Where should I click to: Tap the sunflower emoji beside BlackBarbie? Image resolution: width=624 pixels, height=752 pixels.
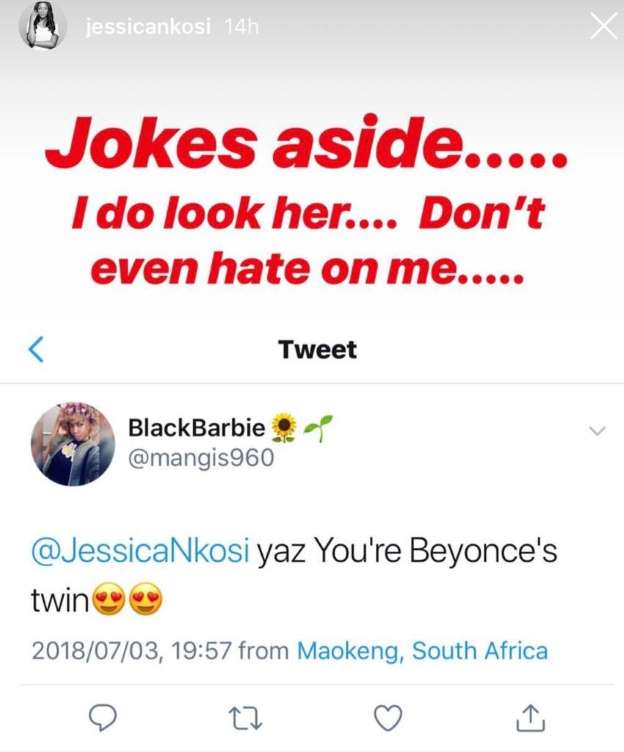click(x=285, y=429)
